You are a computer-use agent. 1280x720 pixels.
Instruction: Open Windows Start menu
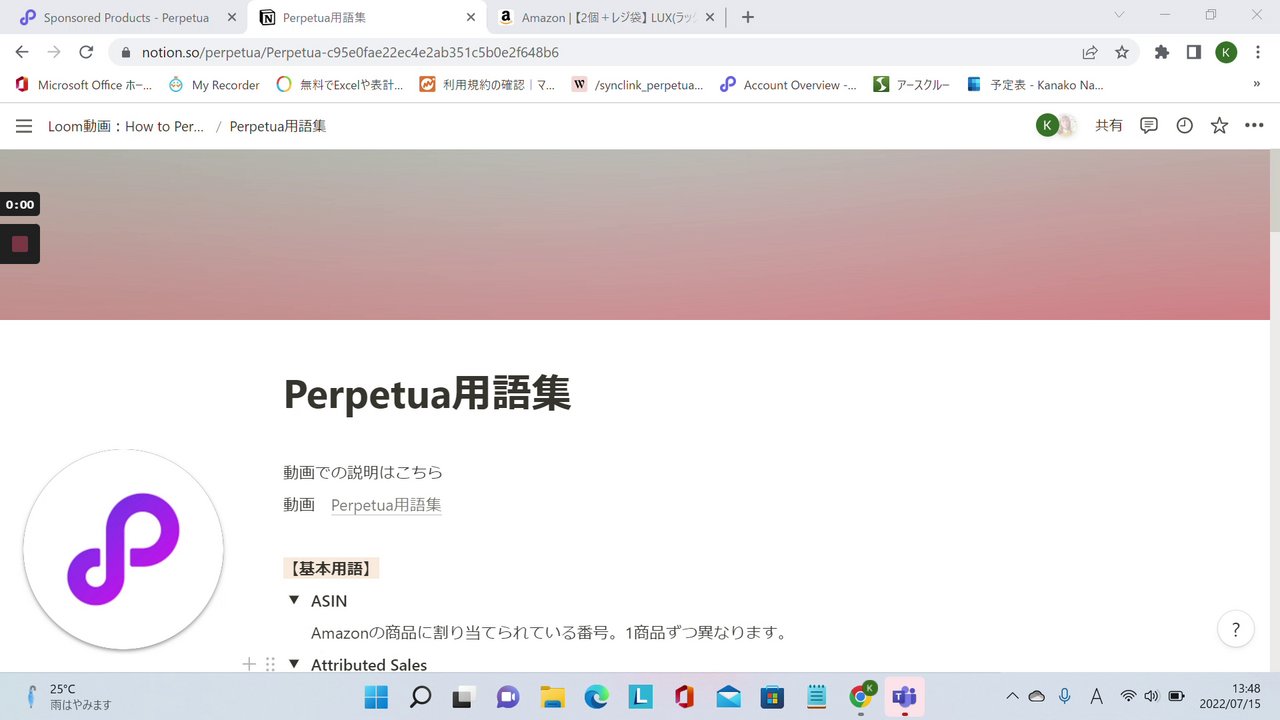click(376, 697)
